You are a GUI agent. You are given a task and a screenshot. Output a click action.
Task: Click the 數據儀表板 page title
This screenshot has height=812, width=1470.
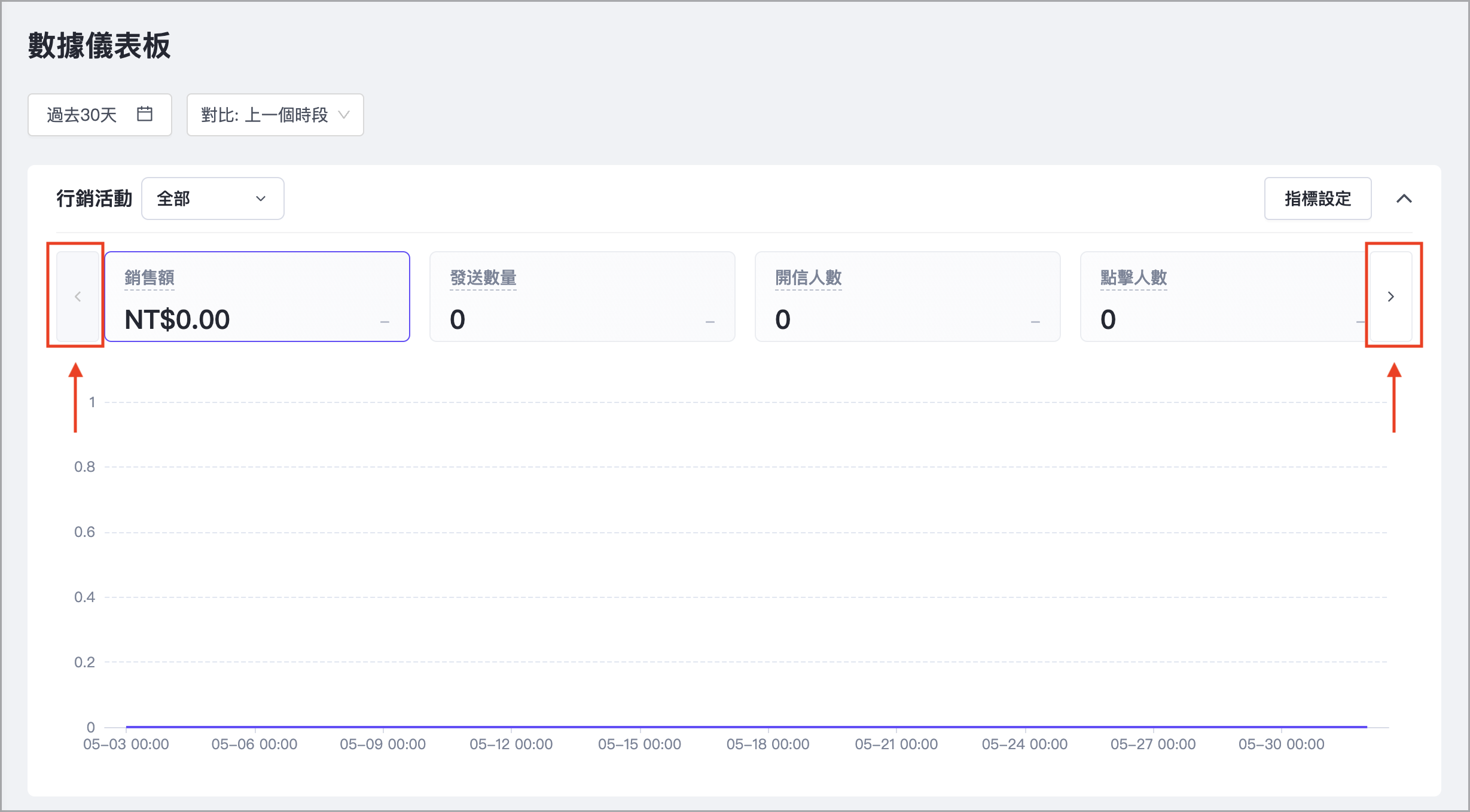click(99, 45)
